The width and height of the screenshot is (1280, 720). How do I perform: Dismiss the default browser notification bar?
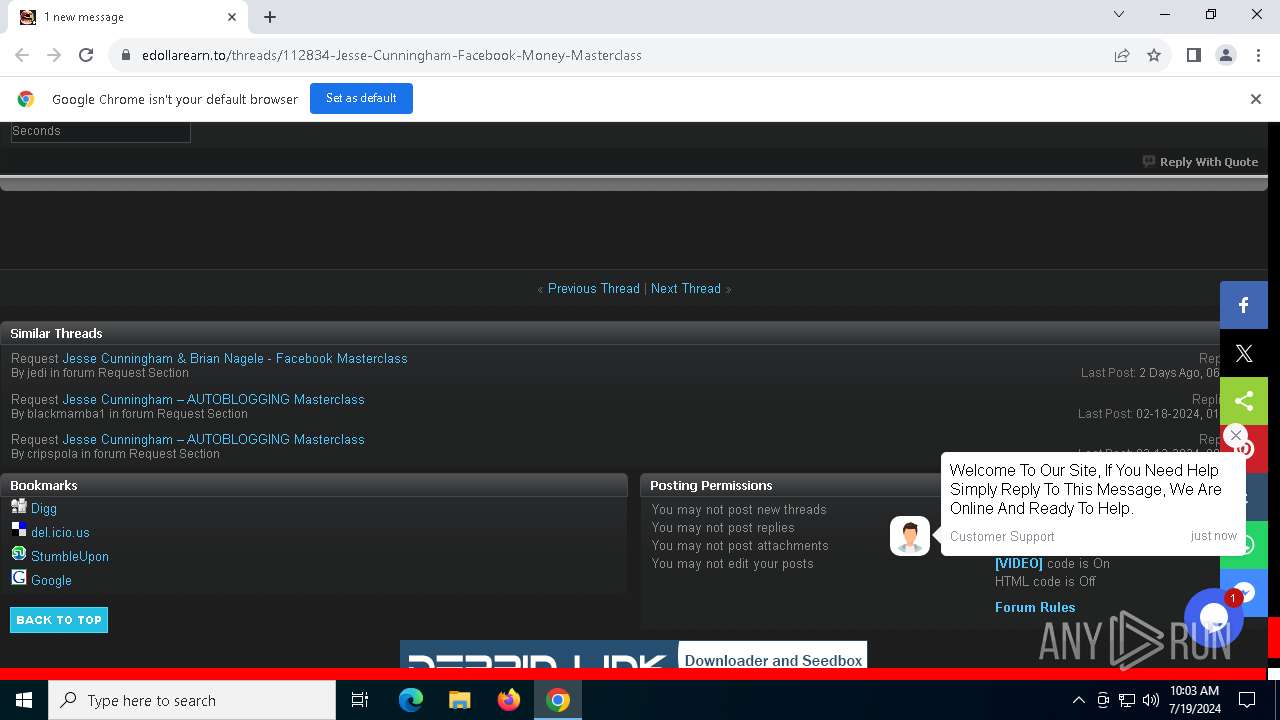1256,99
